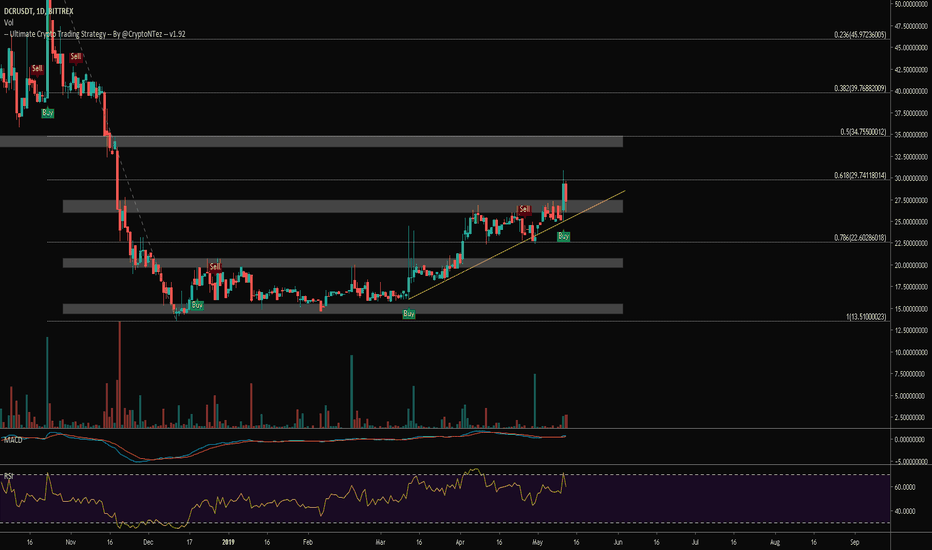Click the Sep date on time axis
This screenshot has width=932, height=550.
click(x=855, y=542)
